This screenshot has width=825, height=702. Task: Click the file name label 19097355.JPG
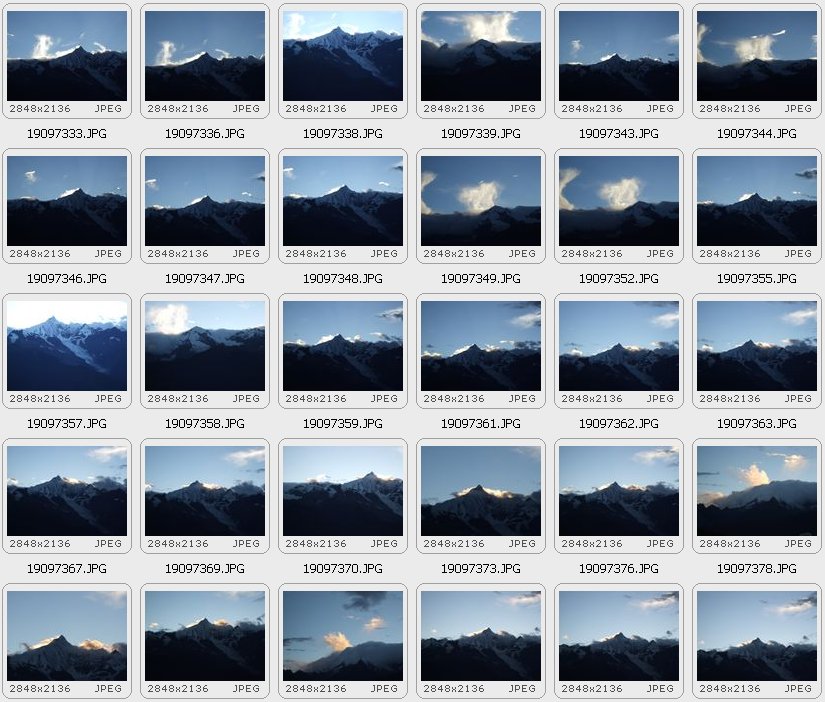(757, 278)
